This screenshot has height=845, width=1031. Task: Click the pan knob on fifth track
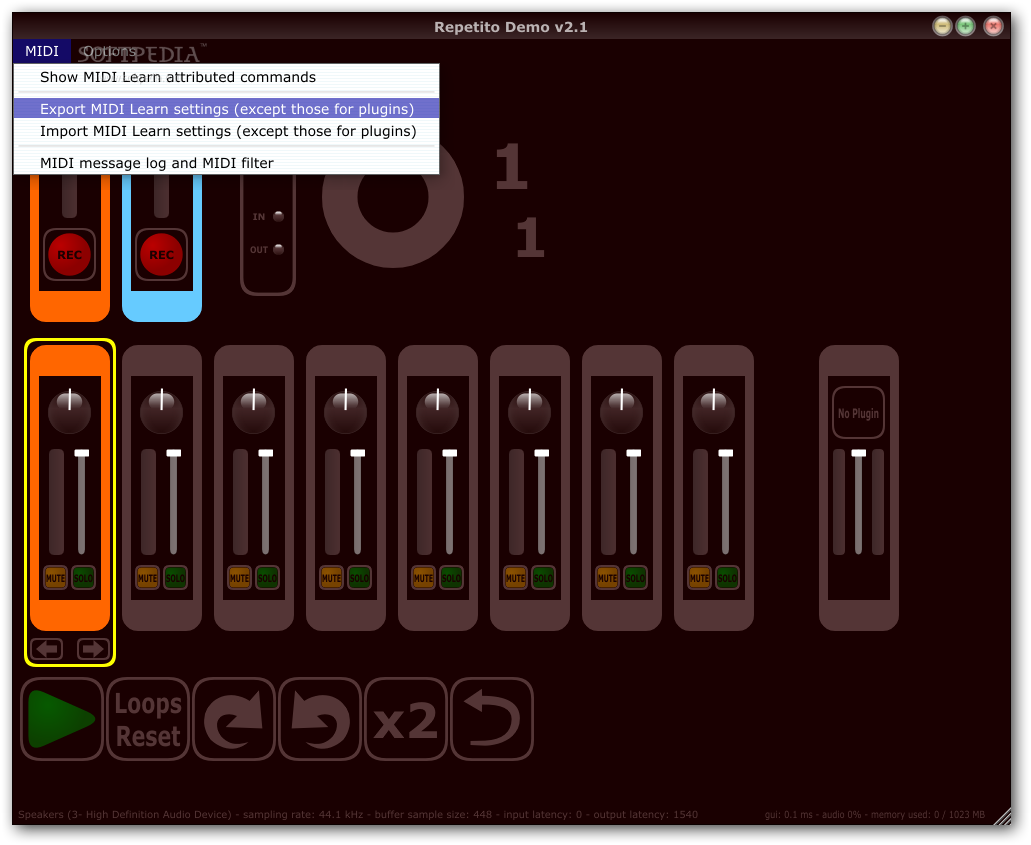pyautogui.click(x=438, y=411)
